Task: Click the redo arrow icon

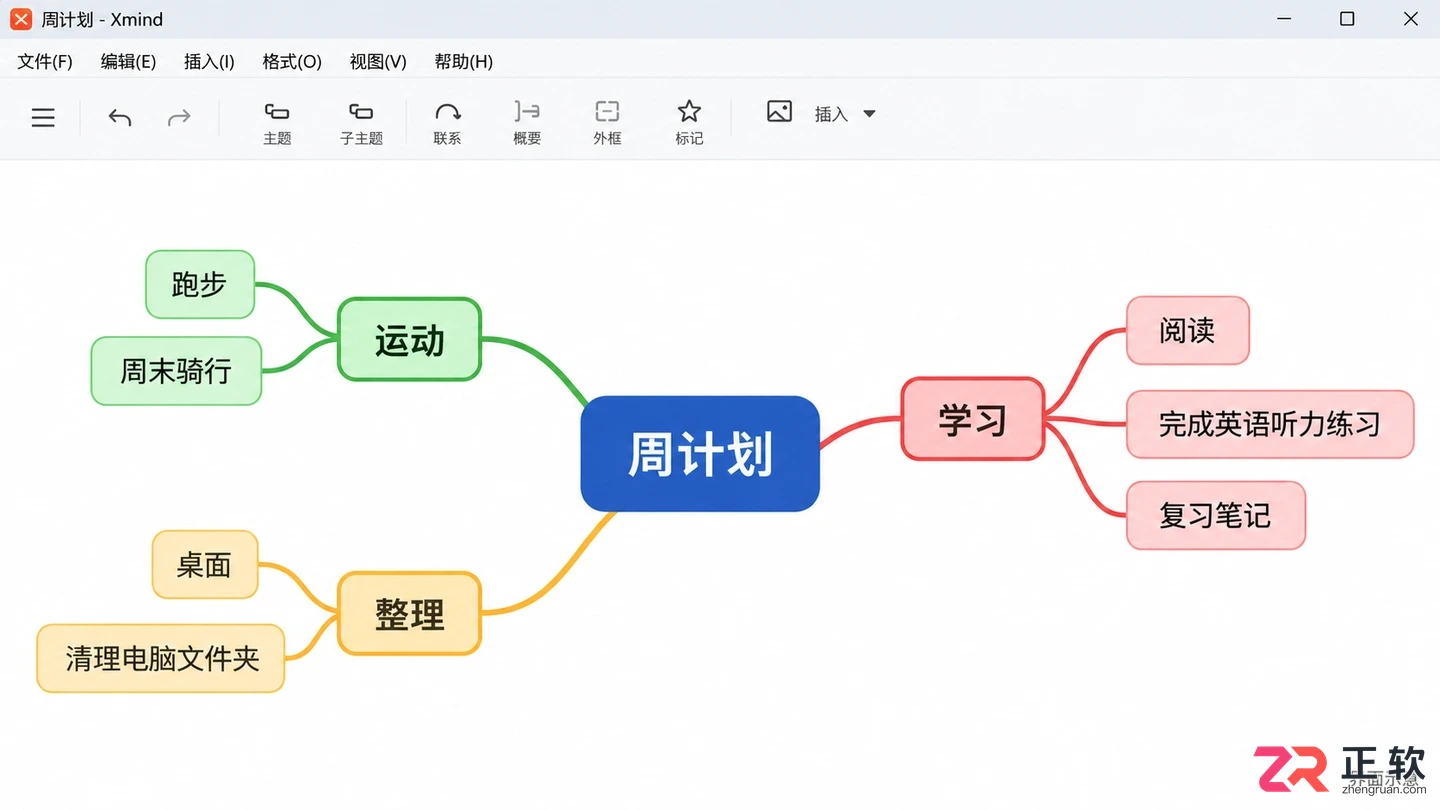Action: tap(179, 118)
